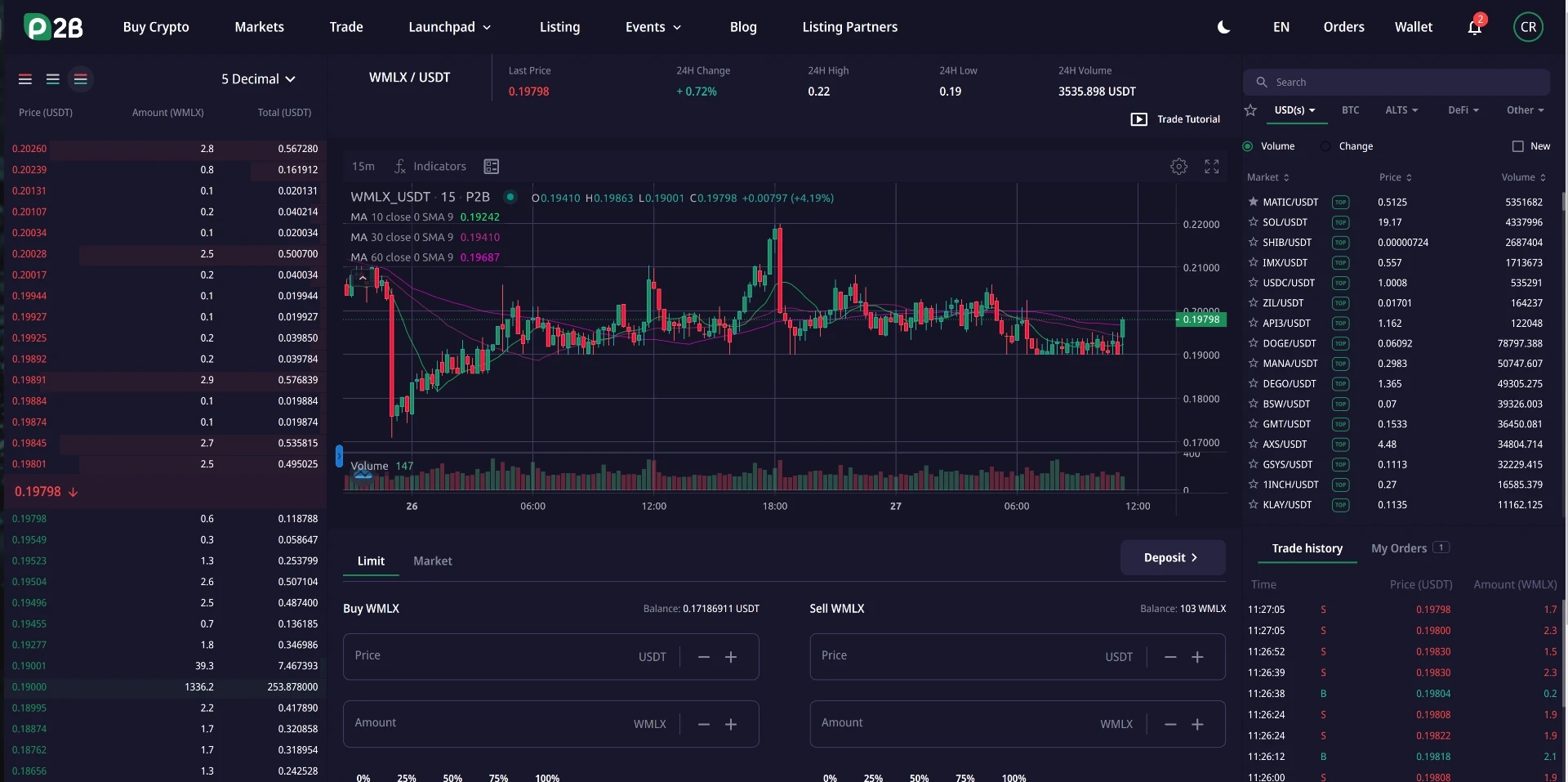Decrease sell amount with minus
The width and height of the screenshot is (1568, 782).
(x=1170, y=725)
